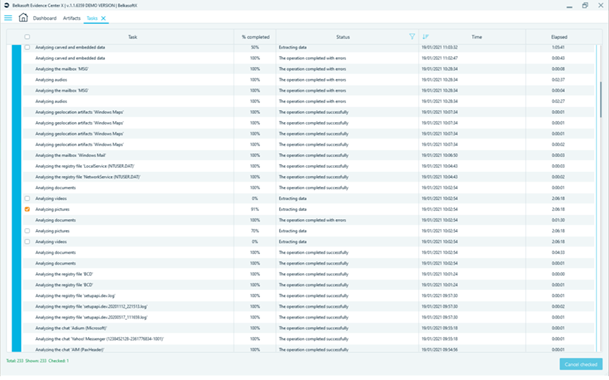Sort by the Elapsed column header
The image size is (609, 380).
pos(559,37)
